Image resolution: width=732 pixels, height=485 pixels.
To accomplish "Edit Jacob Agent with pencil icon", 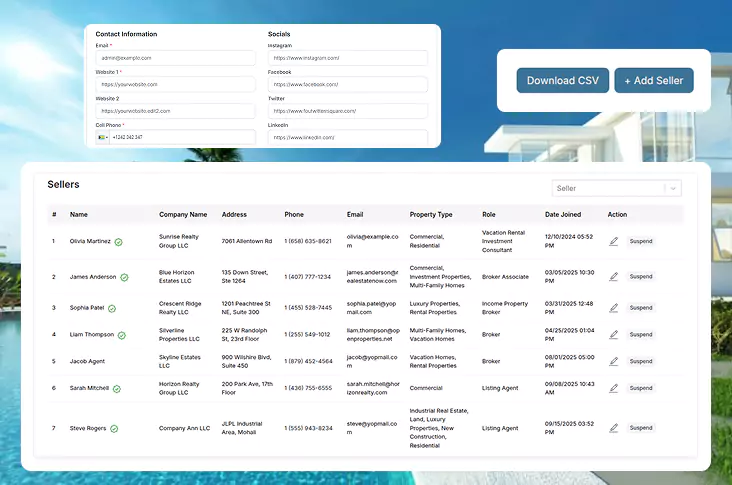I will [x=613, y=361].
